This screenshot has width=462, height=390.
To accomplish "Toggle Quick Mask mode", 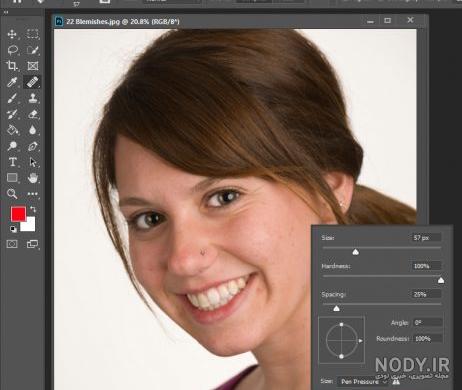I will pyautogui.click(x=12, y=244).
